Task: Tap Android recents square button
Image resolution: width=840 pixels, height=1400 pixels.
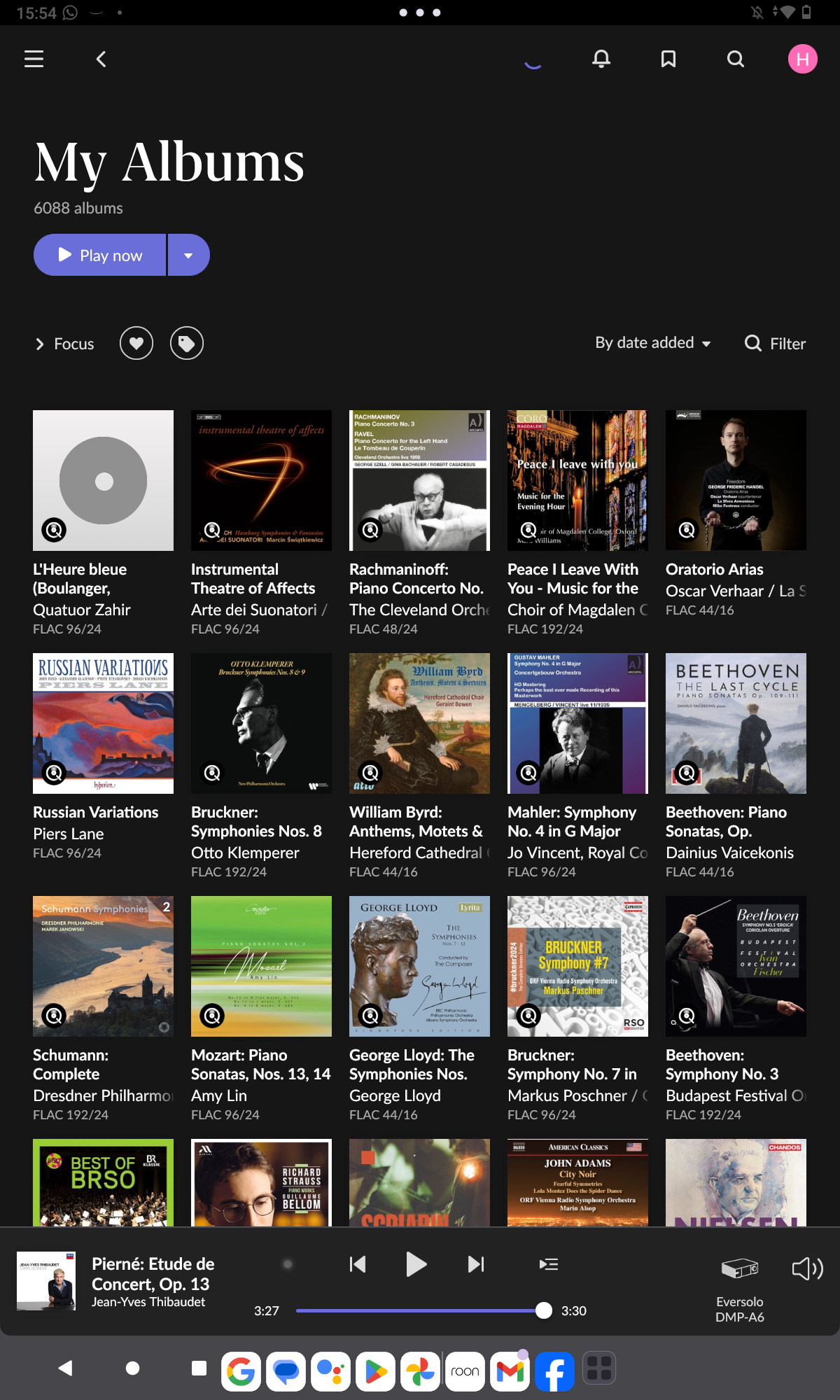Action: pyautogui.click(x=199, y=1368)
